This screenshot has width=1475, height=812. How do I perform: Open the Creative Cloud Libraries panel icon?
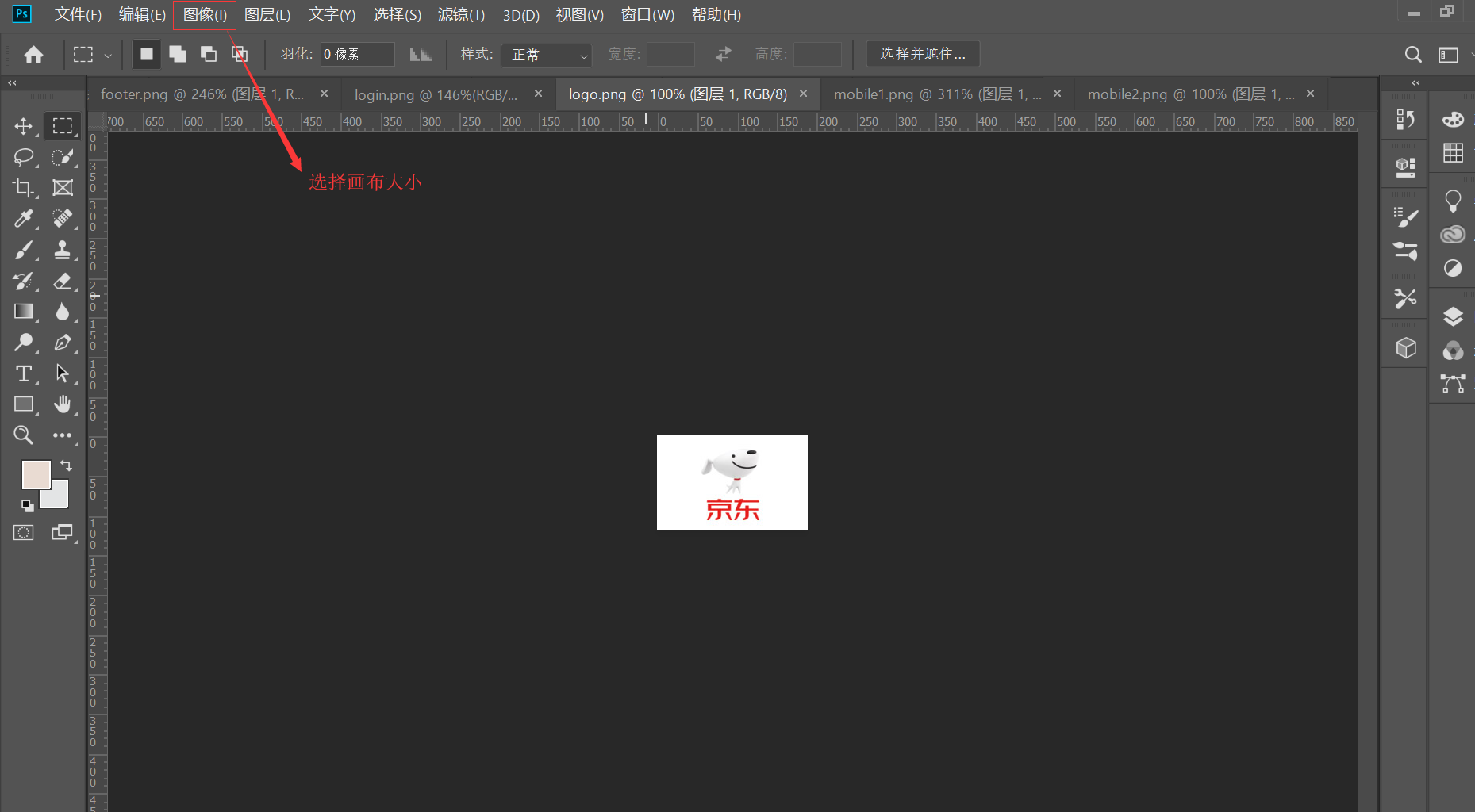point(1453,235)
